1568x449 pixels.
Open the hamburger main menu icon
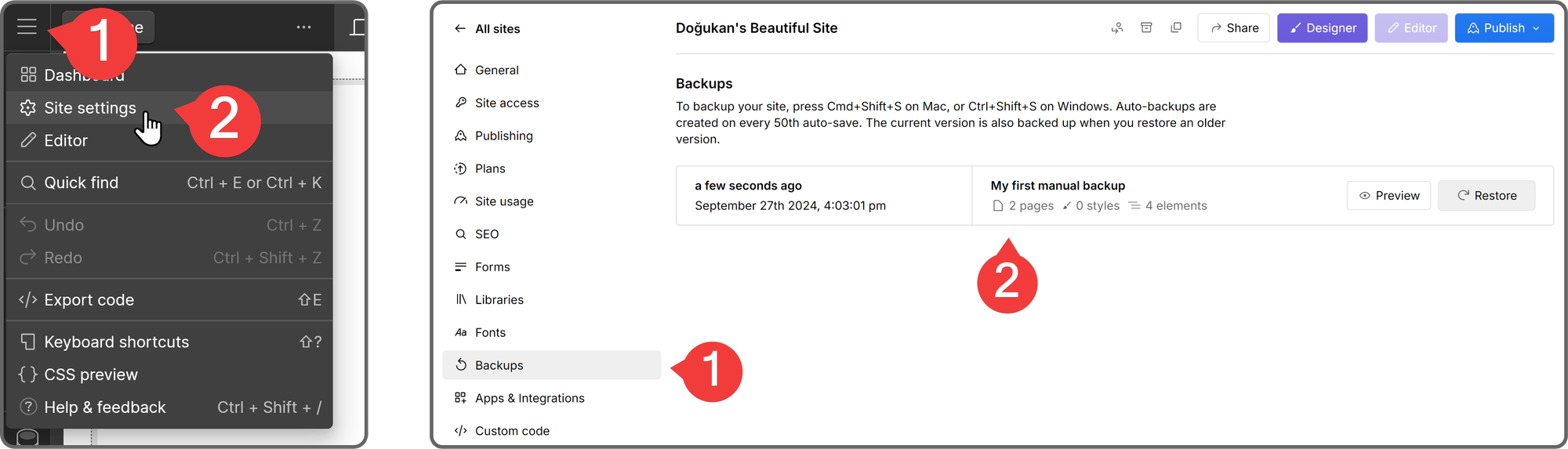pos(27,27)
